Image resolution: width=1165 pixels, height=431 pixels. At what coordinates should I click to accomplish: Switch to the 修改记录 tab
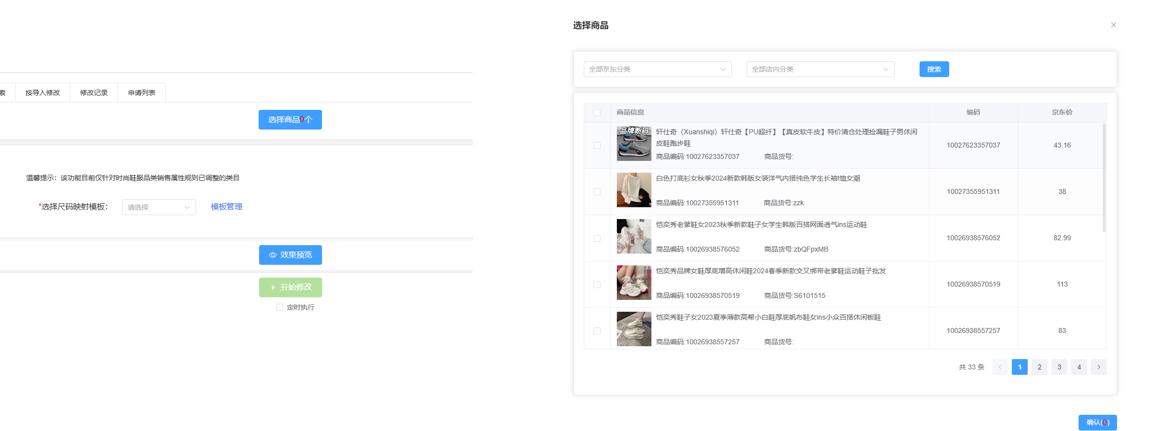tap(94, 93)
